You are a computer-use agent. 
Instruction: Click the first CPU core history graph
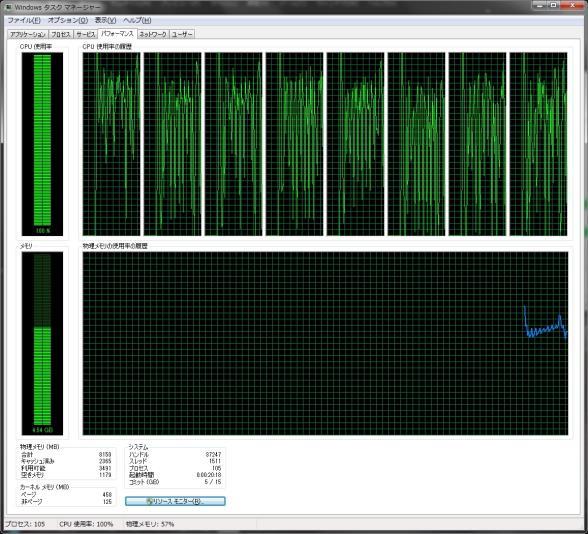pyautogui.click(x=111, y=144)
